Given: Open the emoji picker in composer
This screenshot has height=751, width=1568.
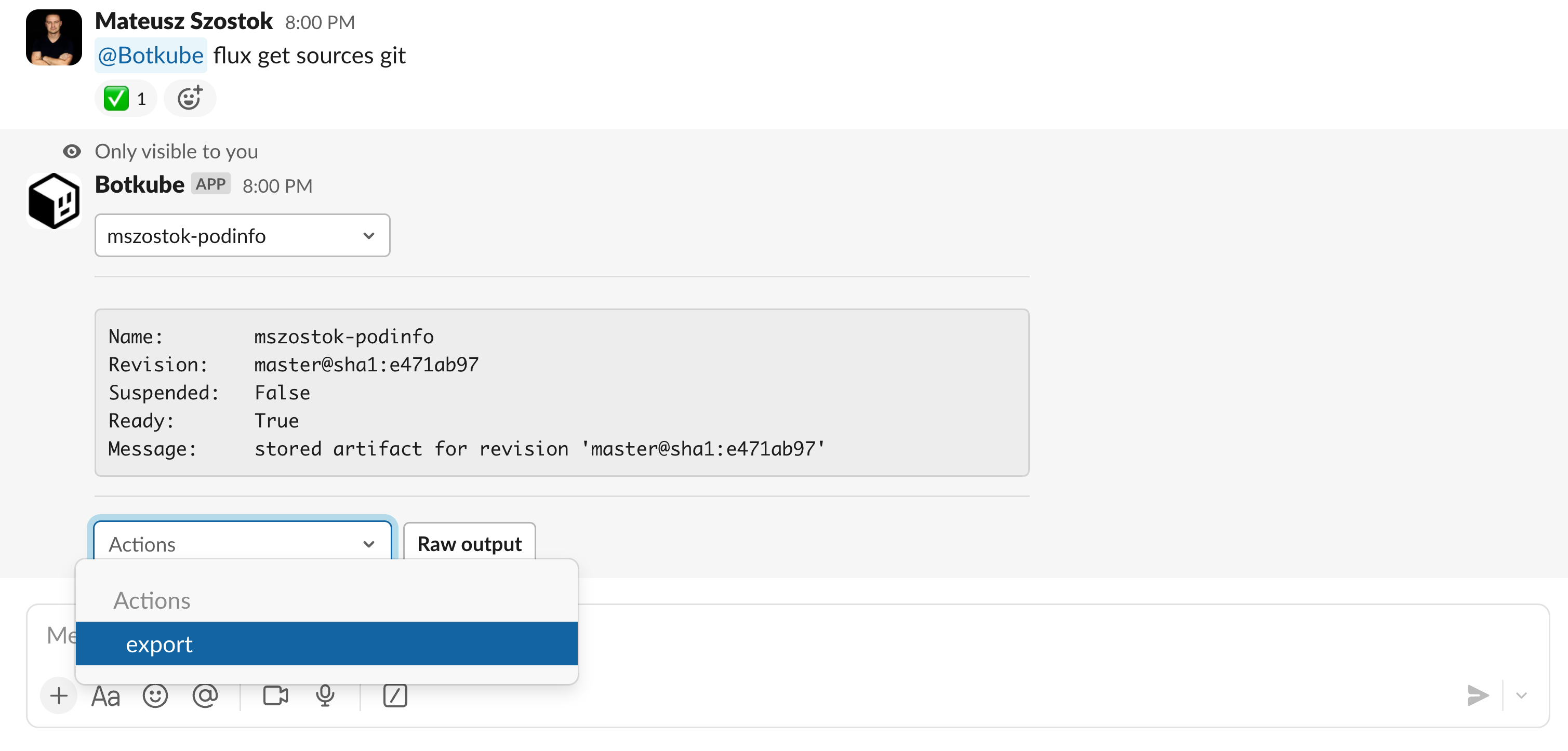Looking at the screenshot, I should tap(155, 695).
